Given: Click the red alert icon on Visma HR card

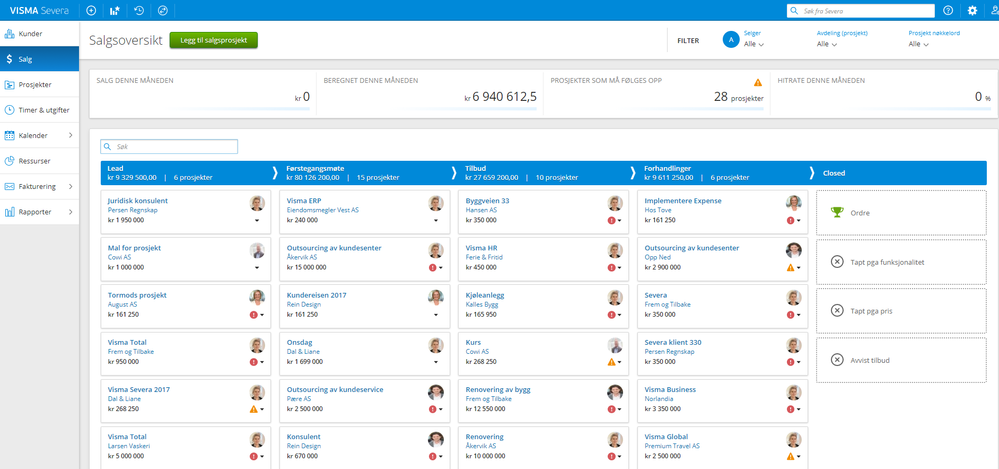Looking at the screenshot, I should tap(612, 268).
